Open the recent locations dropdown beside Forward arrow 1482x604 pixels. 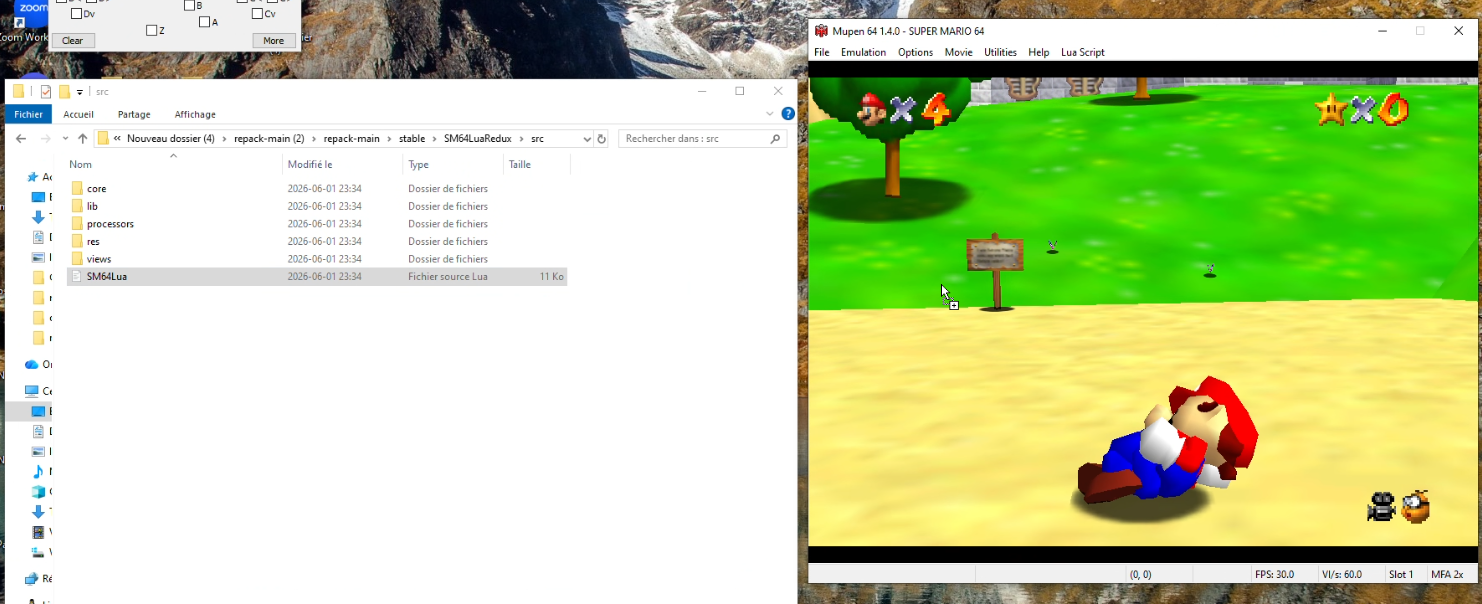click(65, 139)
